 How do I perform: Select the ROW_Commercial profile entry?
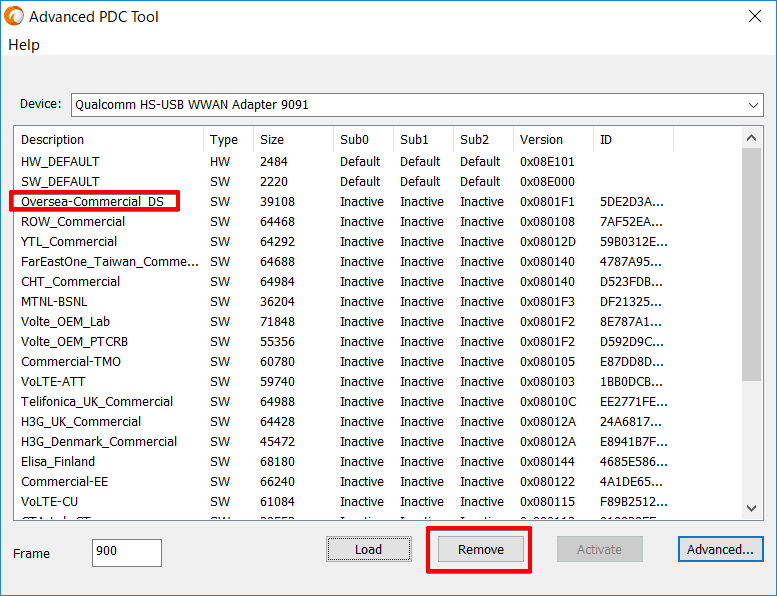tap(73, 222)
